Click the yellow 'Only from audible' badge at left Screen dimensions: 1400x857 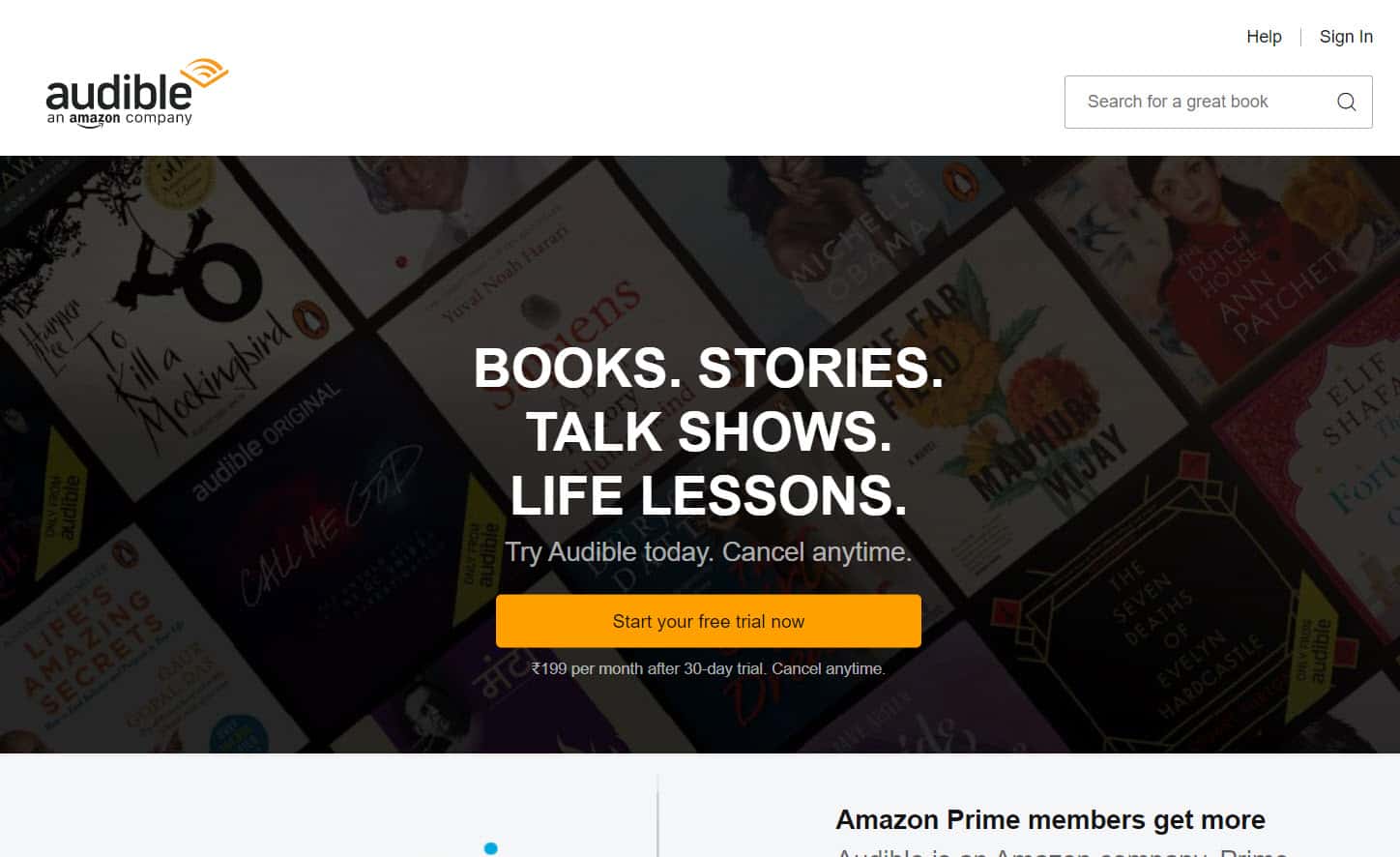[x=64, y=498]
